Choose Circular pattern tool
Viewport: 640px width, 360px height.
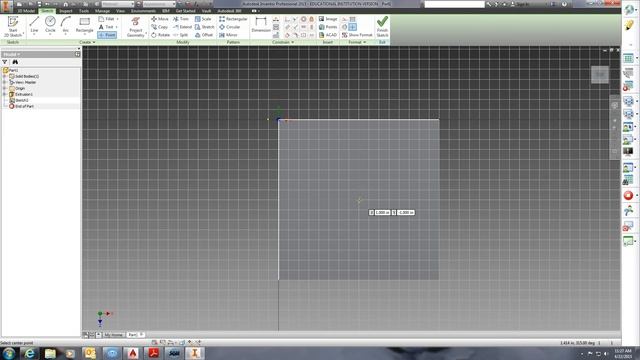pos(229,27)
